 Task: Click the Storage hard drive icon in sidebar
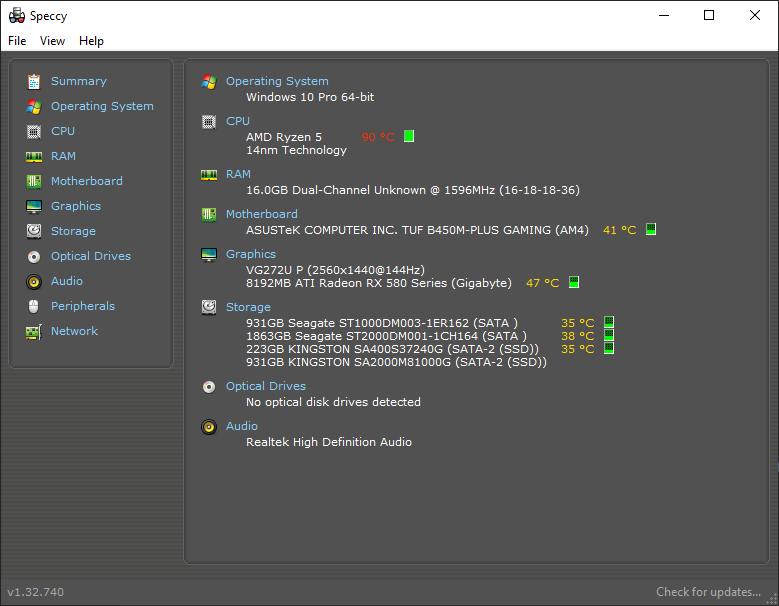point(34,231)
